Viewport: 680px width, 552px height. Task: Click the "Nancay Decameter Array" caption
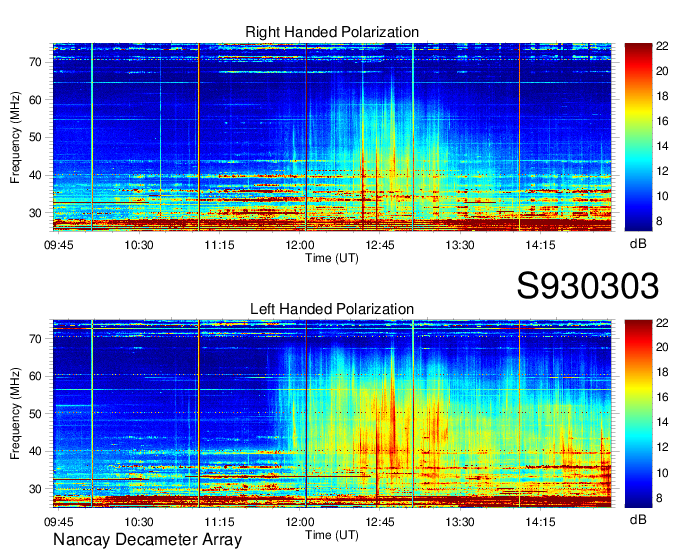click(x=147, y=540)
